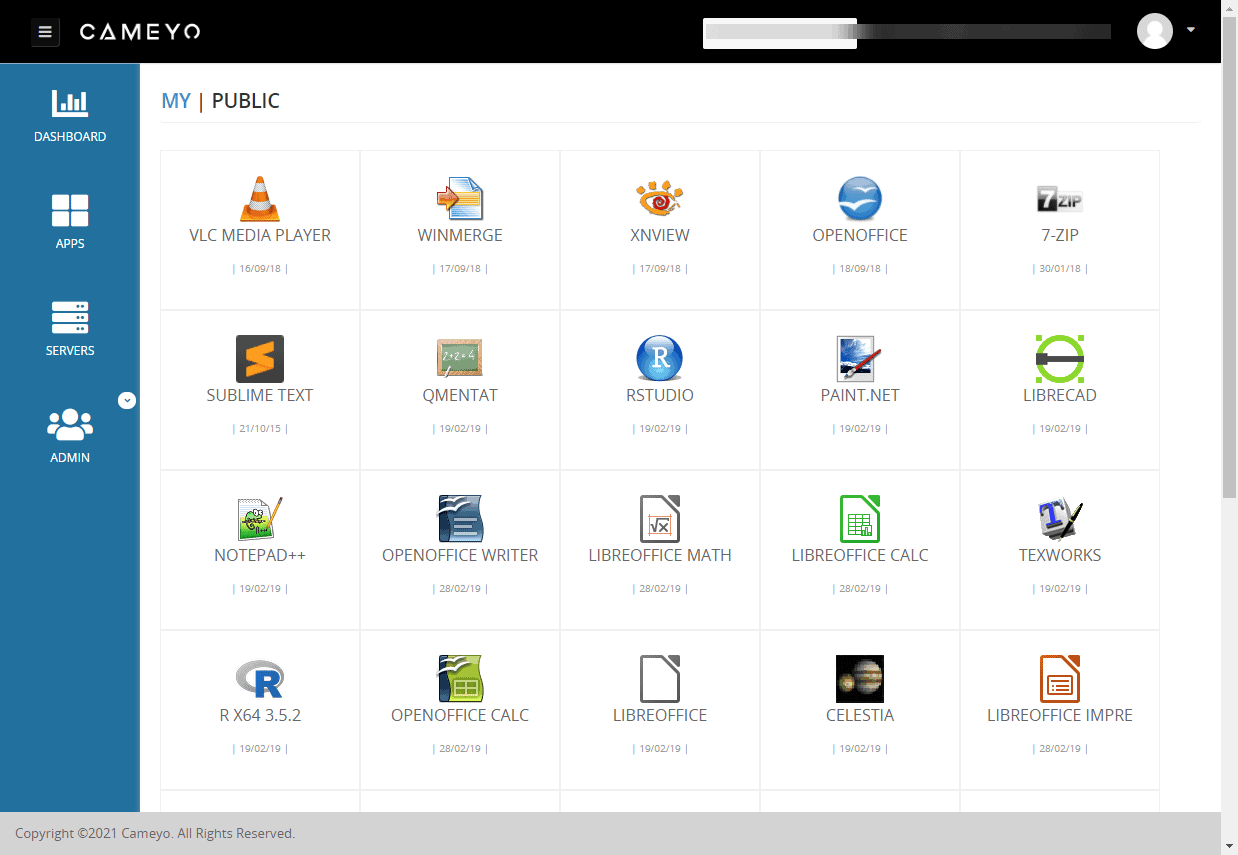Click the OPENOFFICE WRITER app name

coord(460,556)
